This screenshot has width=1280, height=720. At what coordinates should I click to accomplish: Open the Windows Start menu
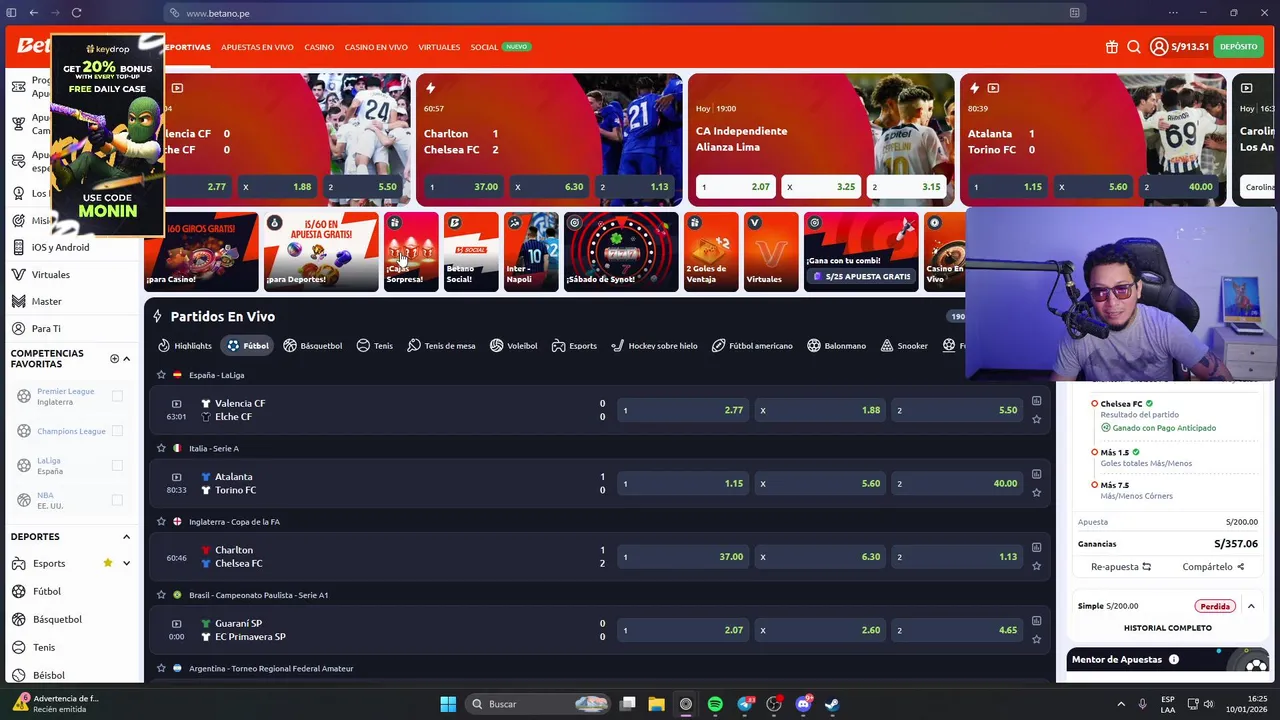coord(448,704)
